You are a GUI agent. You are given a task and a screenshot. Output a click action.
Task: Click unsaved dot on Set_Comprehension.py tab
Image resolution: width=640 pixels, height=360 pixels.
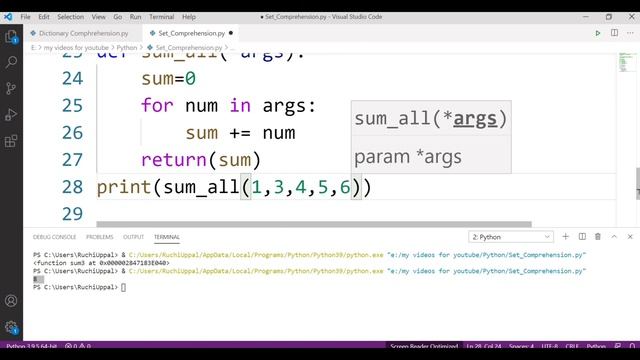click(231, 33)
